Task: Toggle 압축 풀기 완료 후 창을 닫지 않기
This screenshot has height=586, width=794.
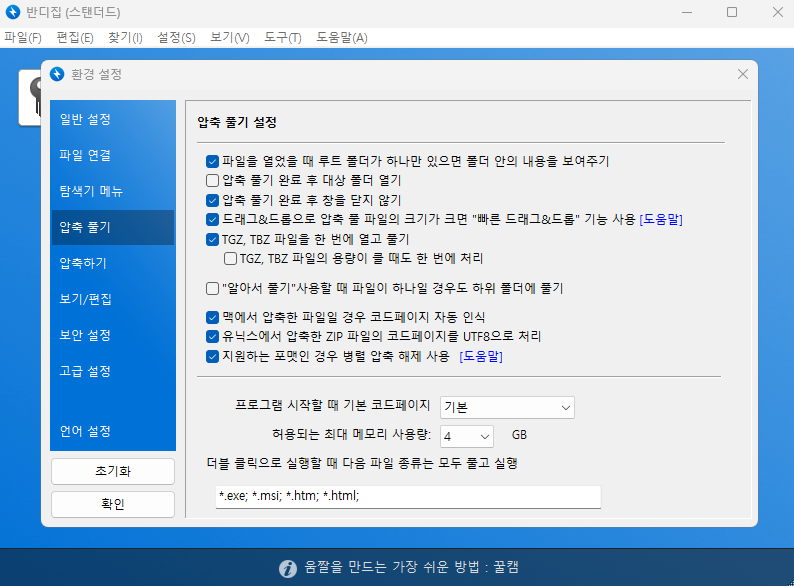Action: (212, 200)
